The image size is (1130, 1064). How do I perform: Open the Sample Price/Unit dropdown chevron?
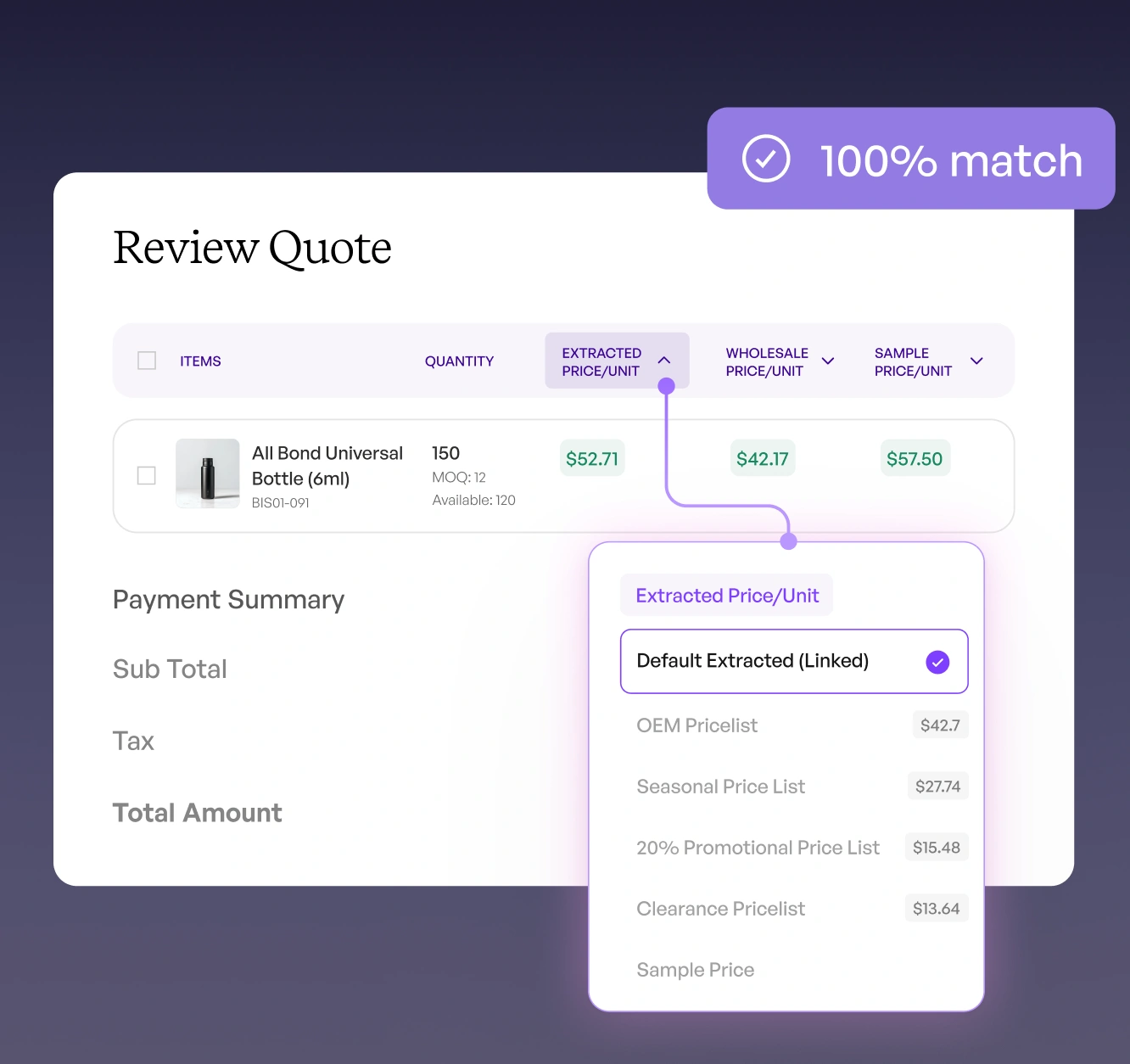[976, 361]
